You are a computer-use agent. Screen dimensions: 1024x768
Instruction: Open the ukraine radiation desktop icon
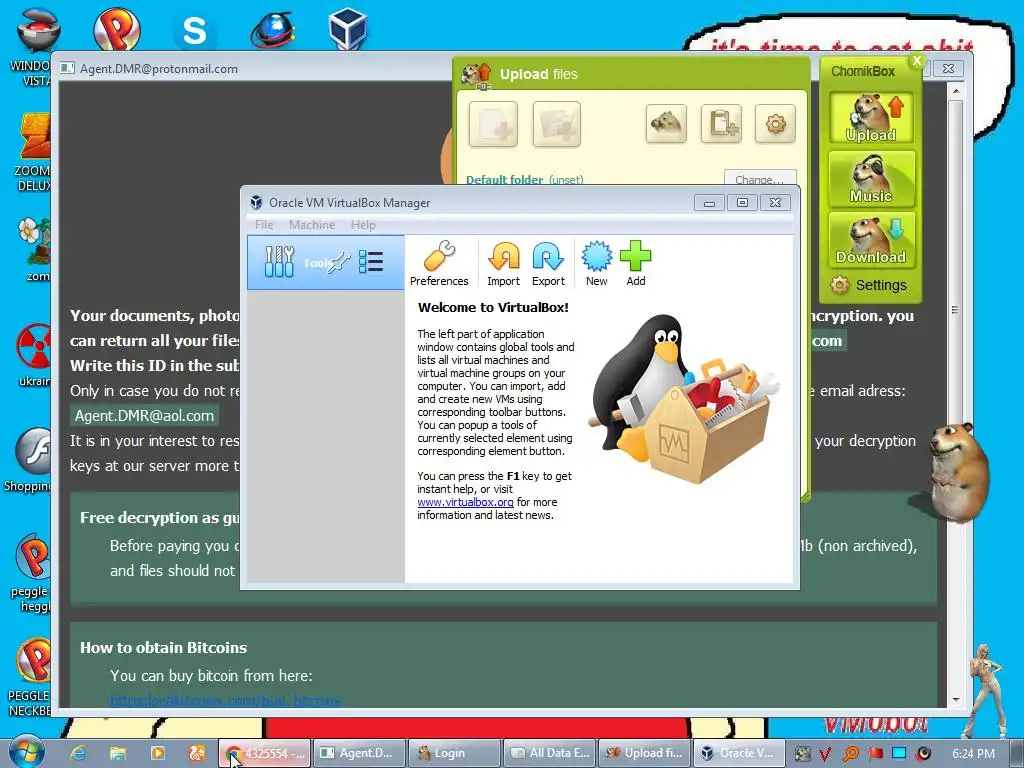tap(35, 355)
